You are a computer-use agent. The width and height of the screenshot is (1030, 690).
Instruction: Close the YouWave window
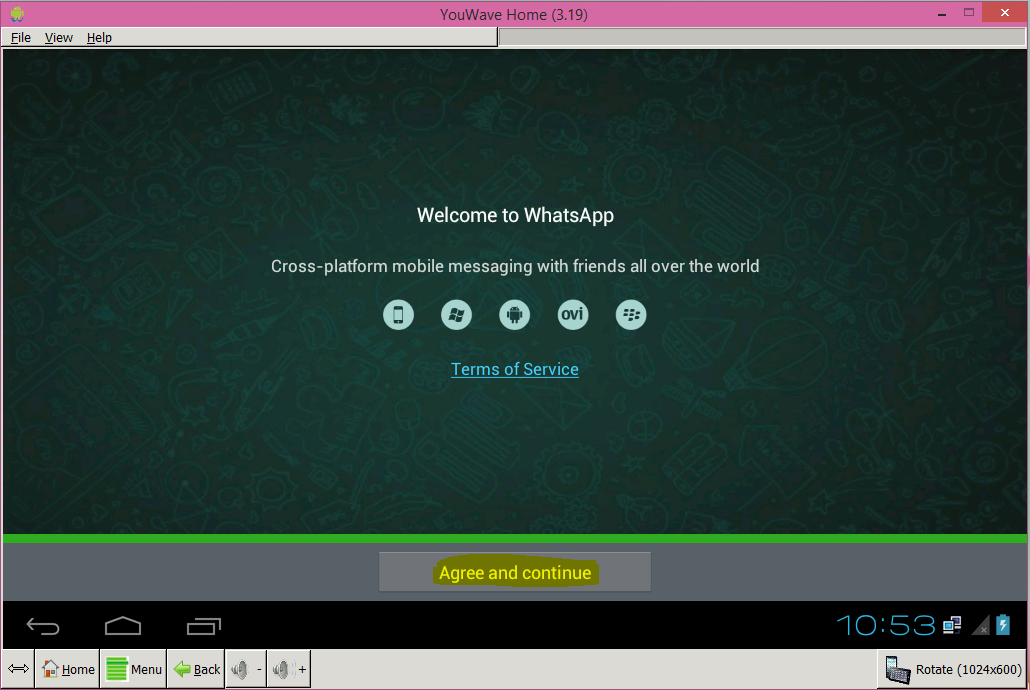(x=1004, y=12)
